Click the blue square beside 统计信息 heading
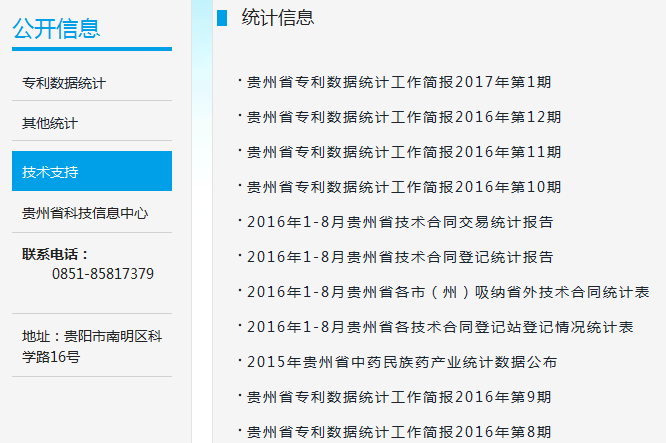This screenshot has width=666, height=443. pyautogui.click(x=222, y=17)
